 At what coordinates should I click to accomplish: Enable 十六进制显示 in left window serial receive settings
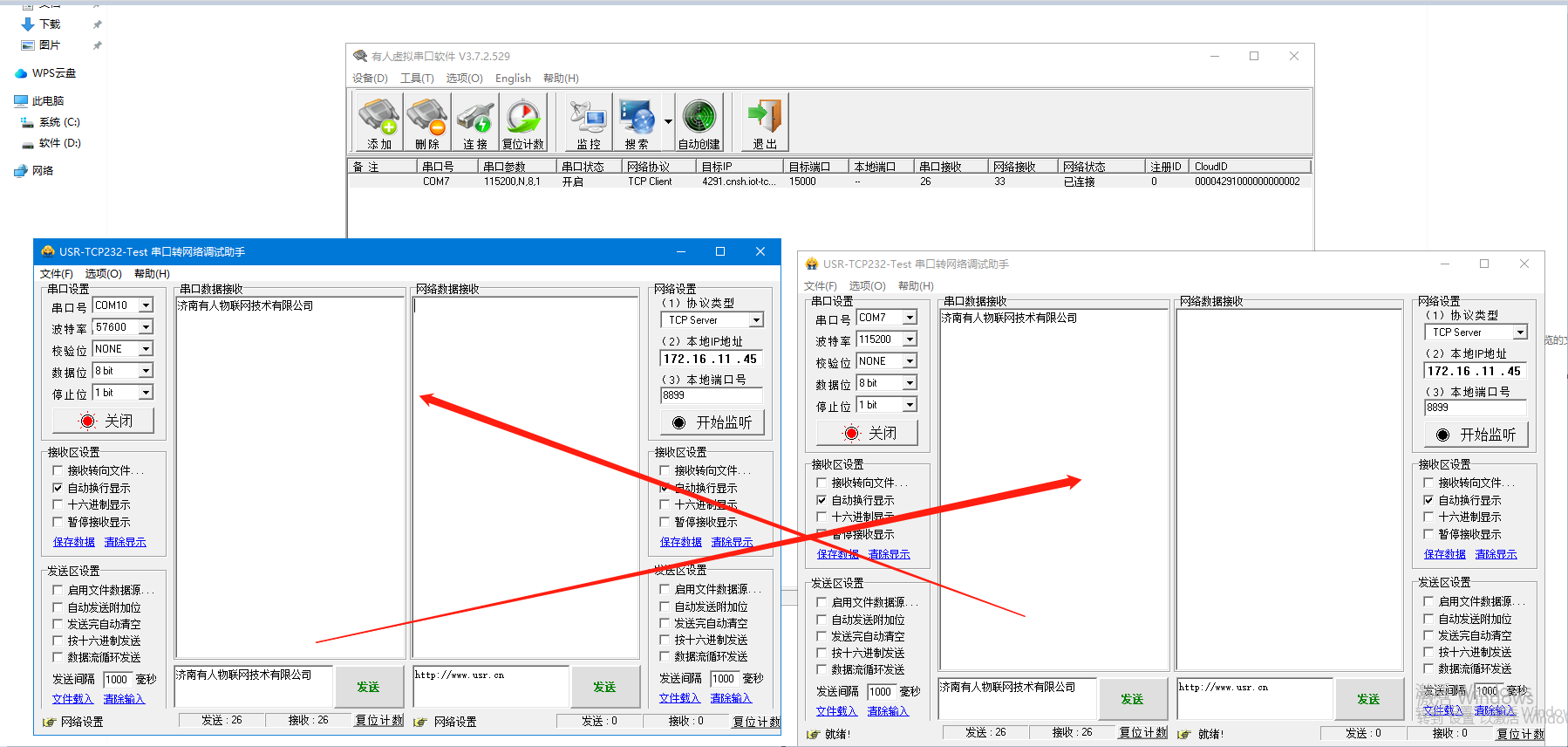click(58, 505)
